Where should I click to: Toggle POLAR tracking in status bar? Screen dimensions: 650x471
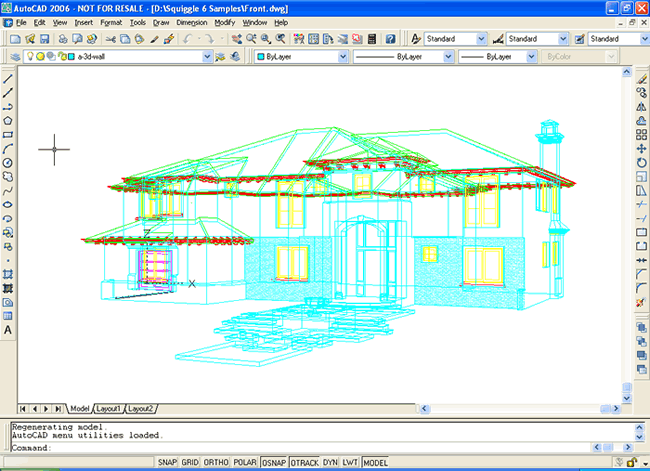coord(245,462)
